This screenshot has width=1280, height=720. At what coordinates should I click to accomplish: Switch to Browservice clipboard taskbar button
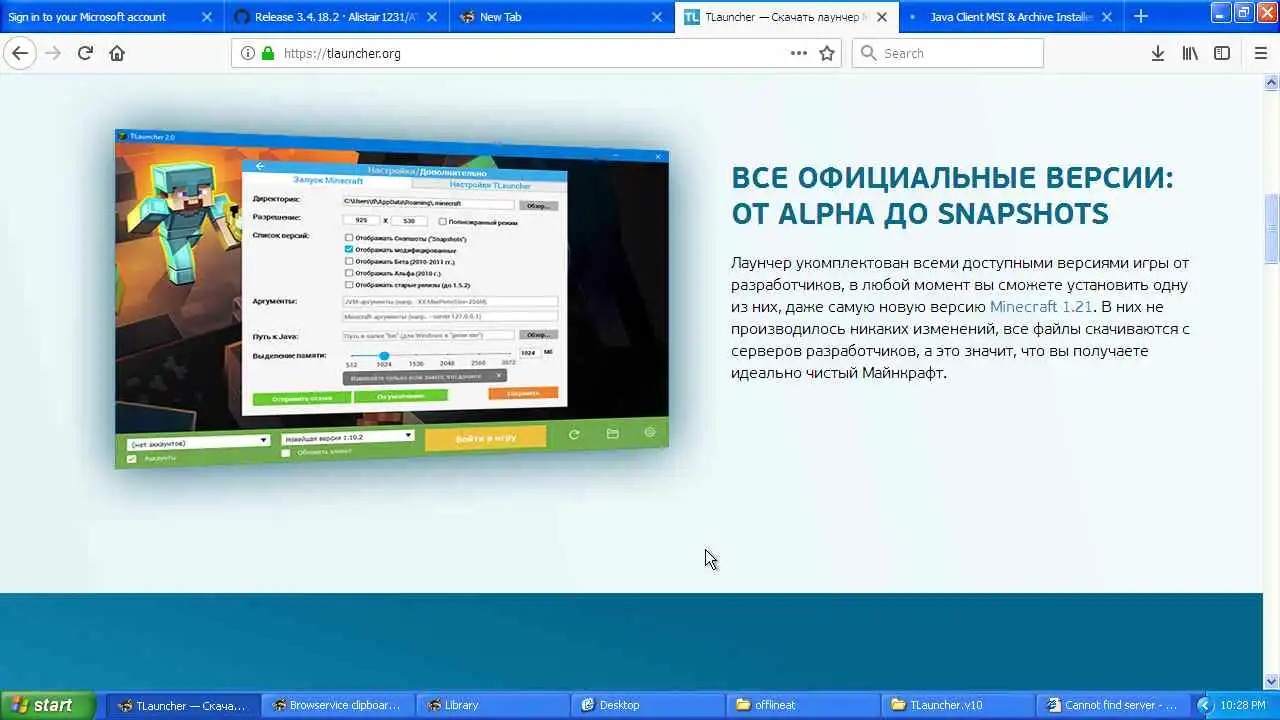[337, 705]
